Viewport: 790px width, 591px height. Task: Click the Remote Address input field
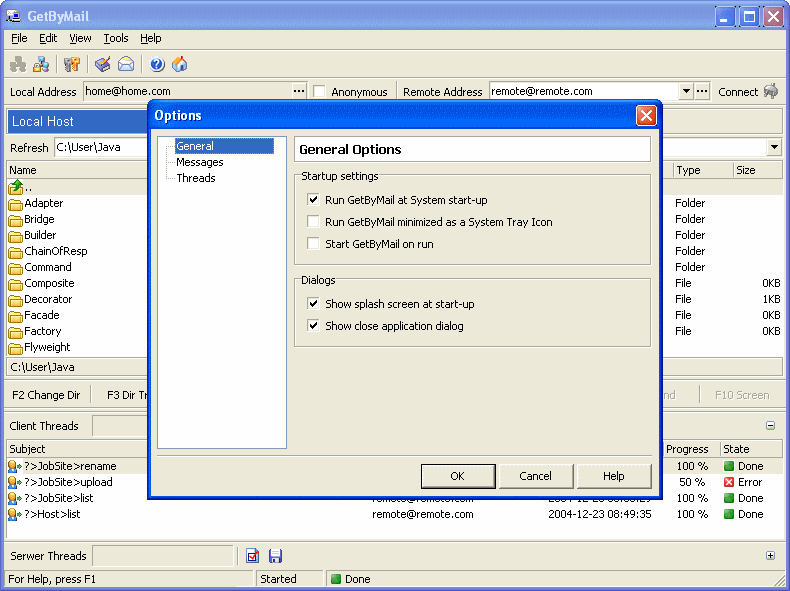(x=584, y=91)
